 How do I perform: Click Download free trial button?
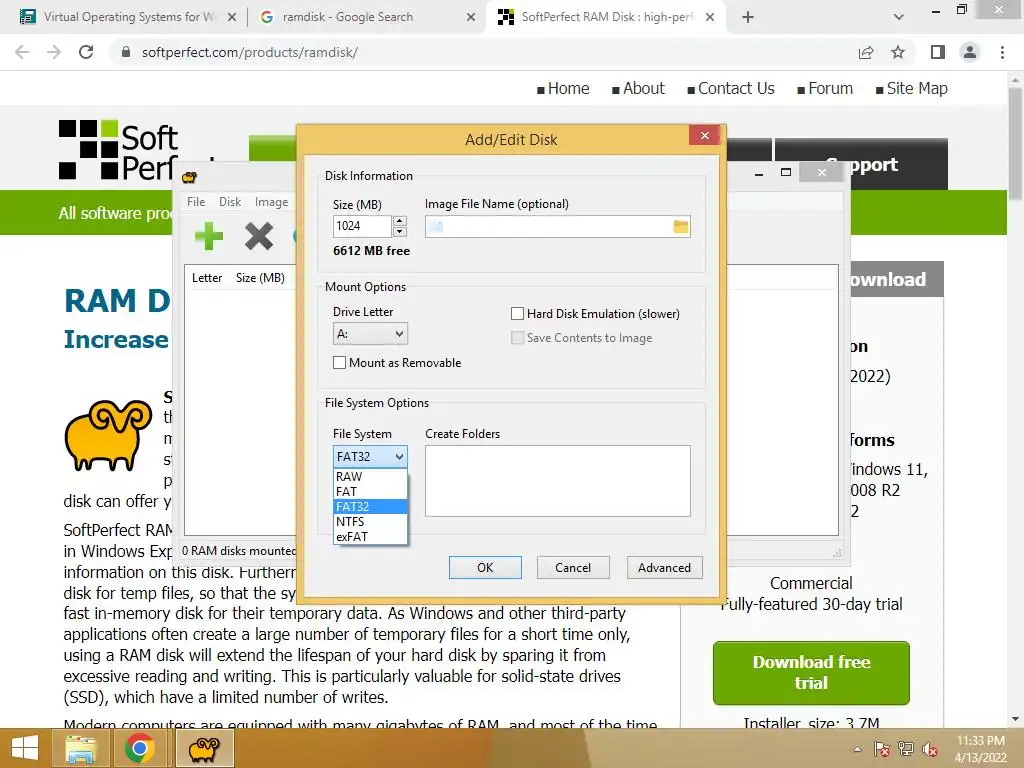point(811,673)
